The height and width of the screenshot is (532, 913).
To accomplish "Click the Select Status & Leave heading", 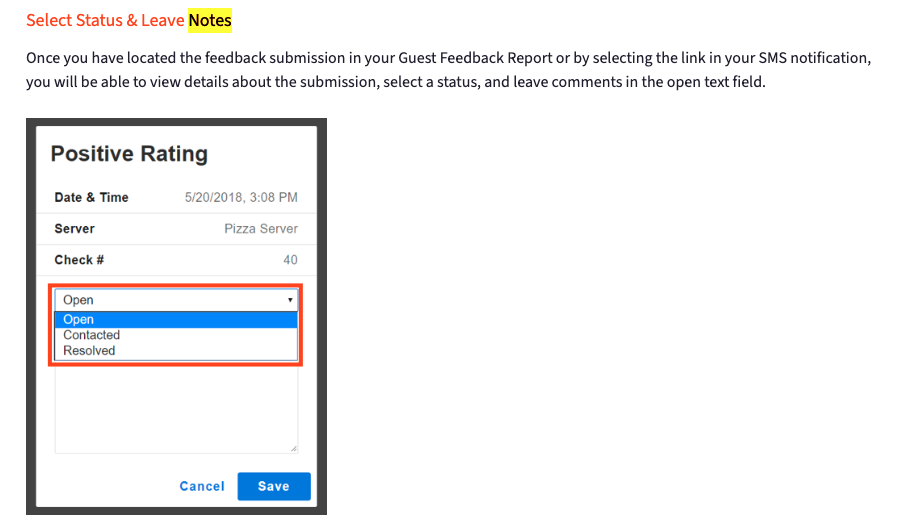I will 105,20.
